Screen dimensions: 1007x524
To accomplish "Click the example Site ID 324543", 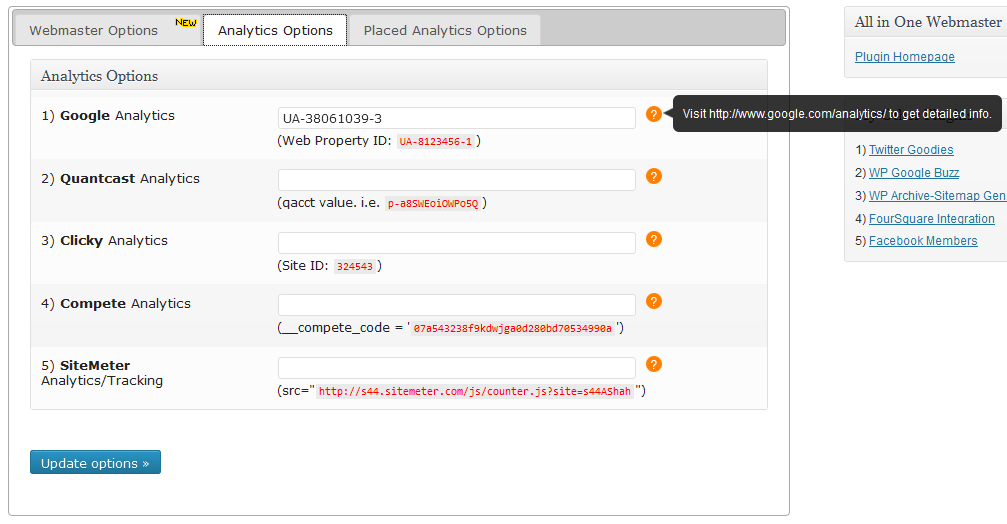I will (x=355, y=266).
